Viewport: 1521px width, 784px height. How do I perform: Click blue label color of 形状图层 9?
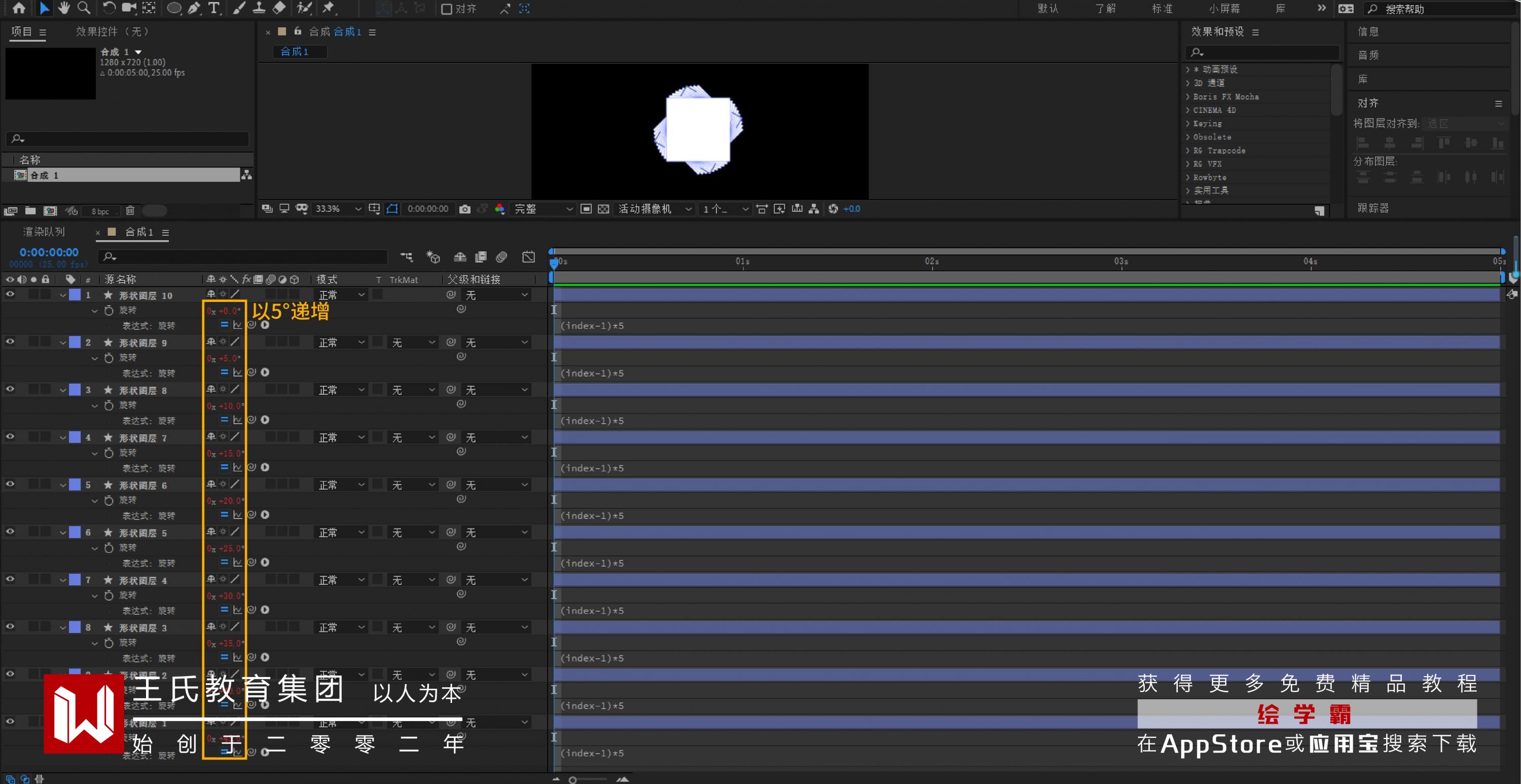(75, 343)
